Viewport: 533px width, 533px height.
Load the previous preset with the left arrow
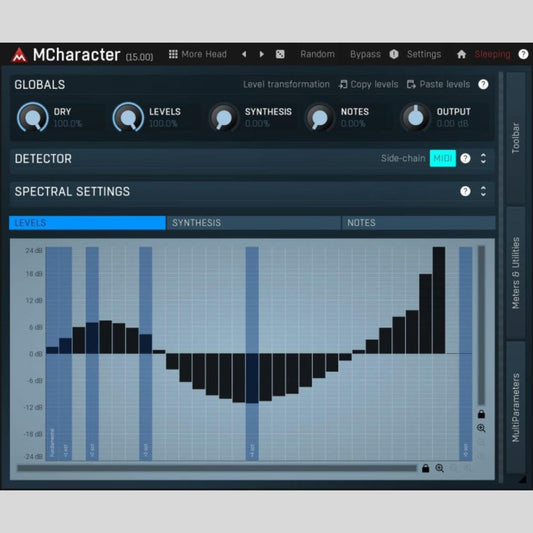244,54
